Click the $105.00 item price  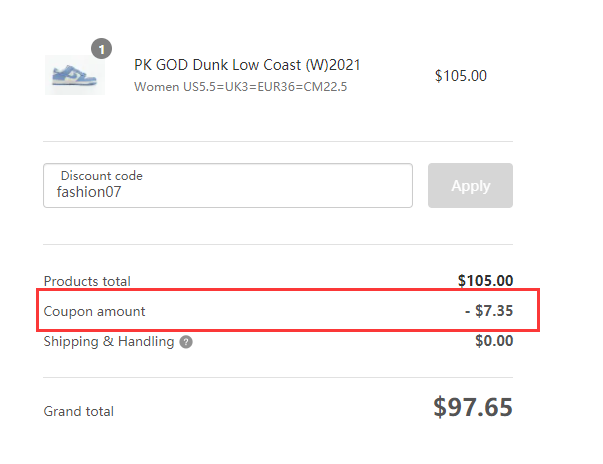tap(461, 76)
